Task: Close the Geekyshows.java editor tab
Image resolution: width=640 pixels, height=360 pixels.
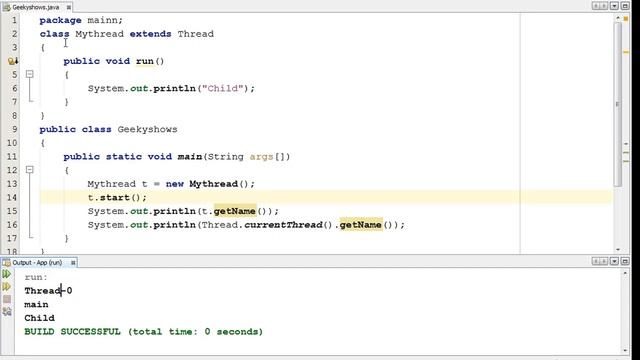Action: coord(69,7)
